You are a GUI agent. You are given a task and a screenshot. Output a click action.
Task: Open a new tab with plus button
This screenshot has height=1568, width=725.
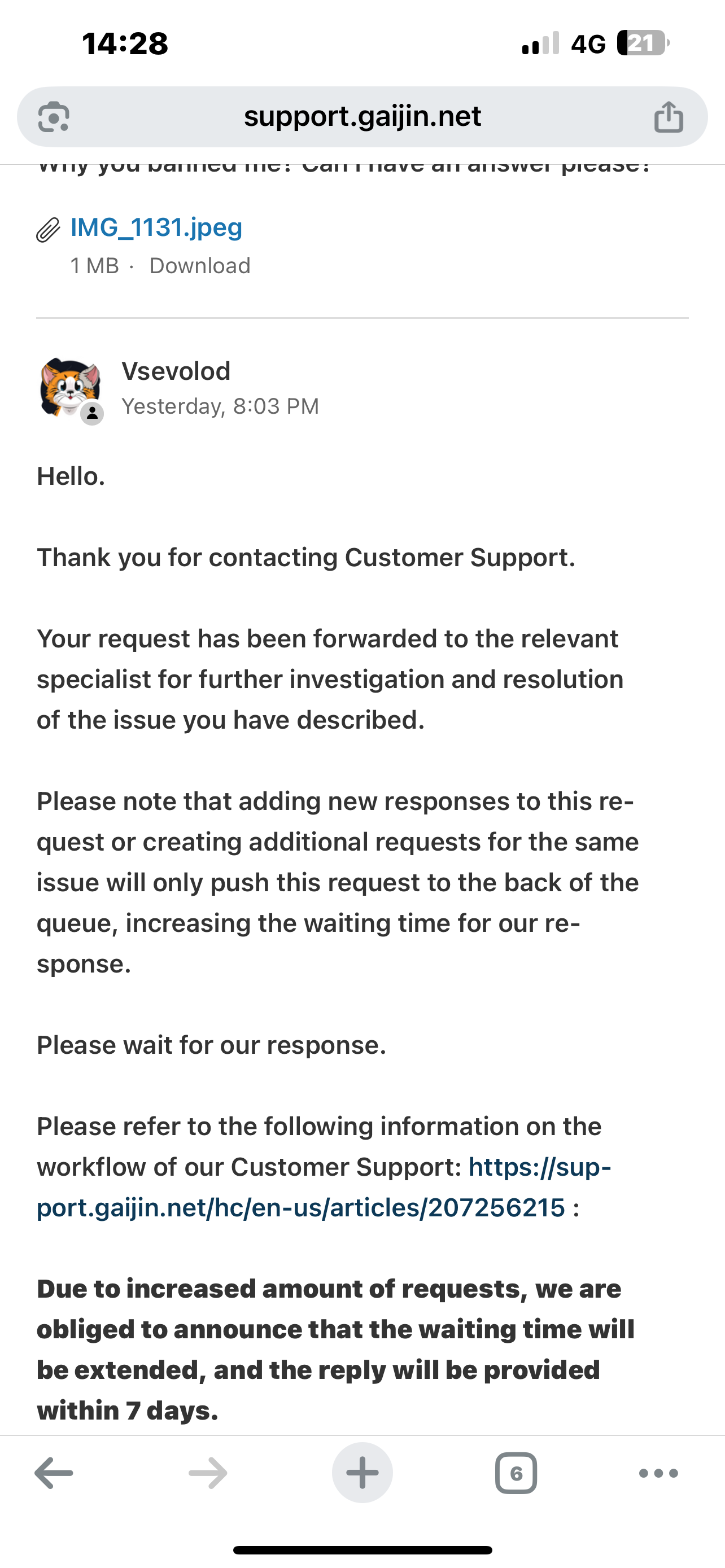(x=362, y=1473)
